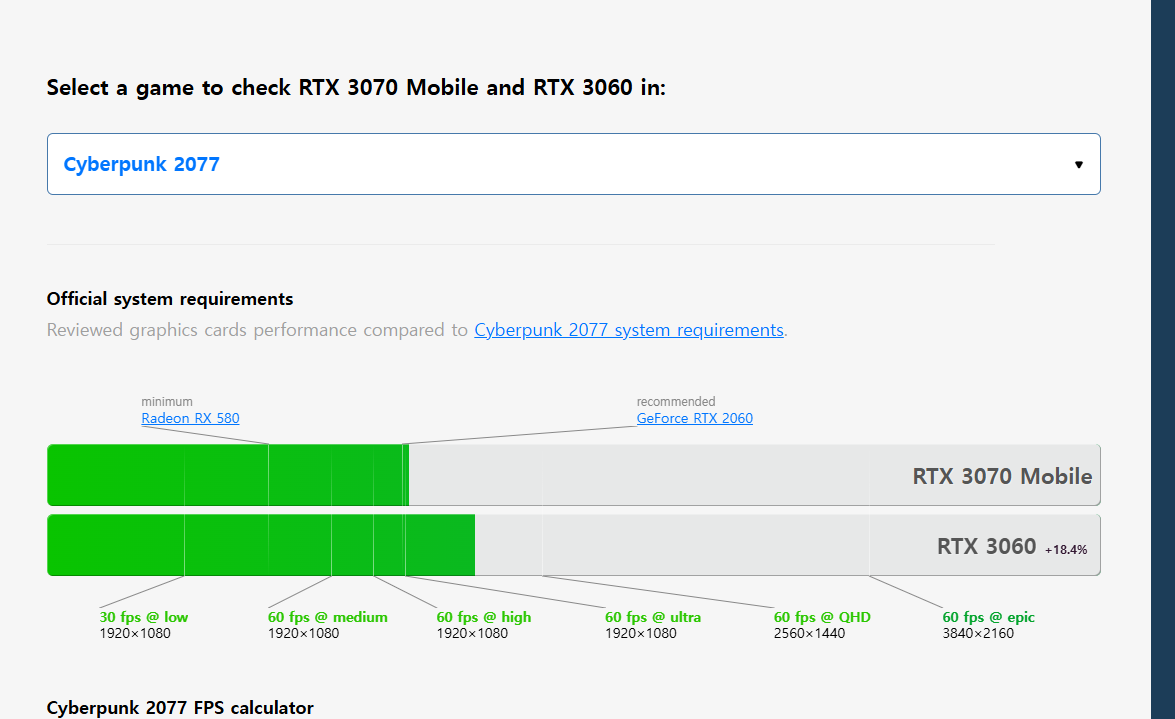Select the +18.4% indicator beside RTX 3060
Image resolution: width=1175 pixels, height=719 pixels.
1066,550
